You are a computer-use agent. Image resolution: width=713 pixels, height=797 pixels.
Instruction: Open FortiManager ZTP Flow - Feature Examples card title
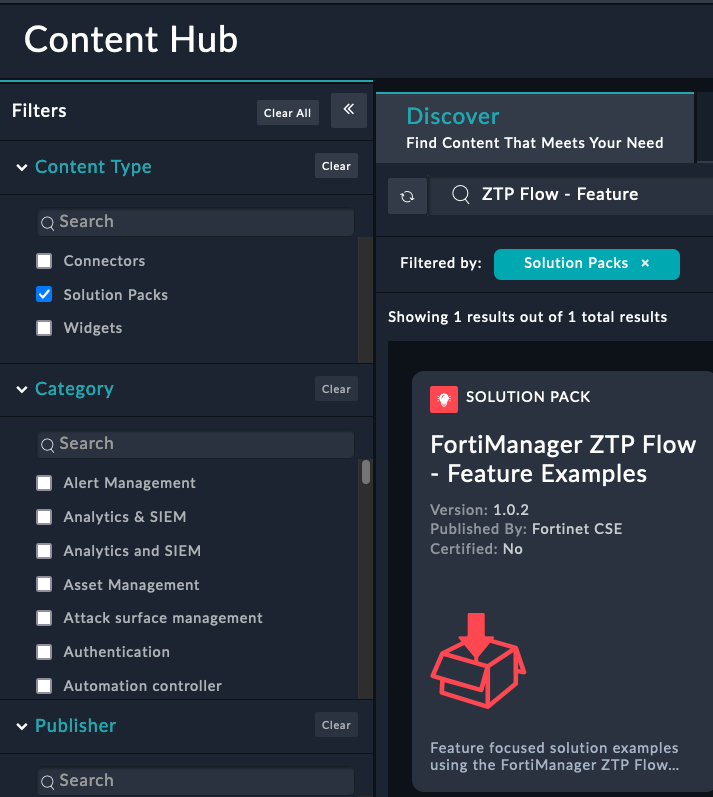(x=563, y=459)
